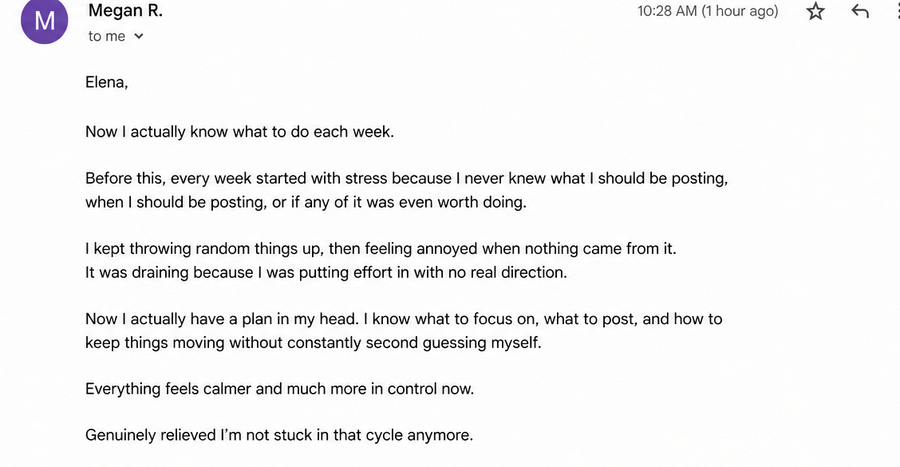Image resolution: width=900 pixels, height=467 pixels.
Task: Click the line 'Now I actually have a plan'
Action: coord(404,319)
